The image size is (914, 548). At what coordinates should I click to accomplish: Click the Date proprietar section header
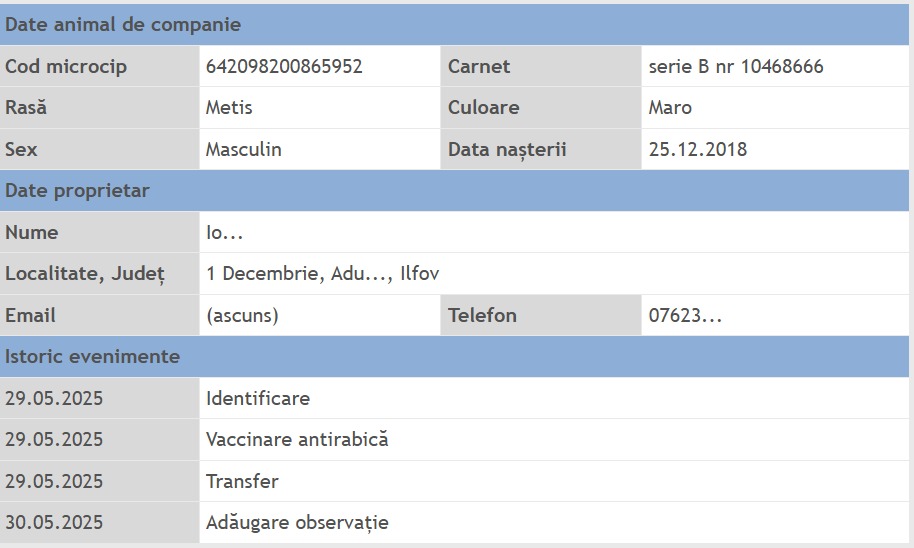tap(77, 191)
